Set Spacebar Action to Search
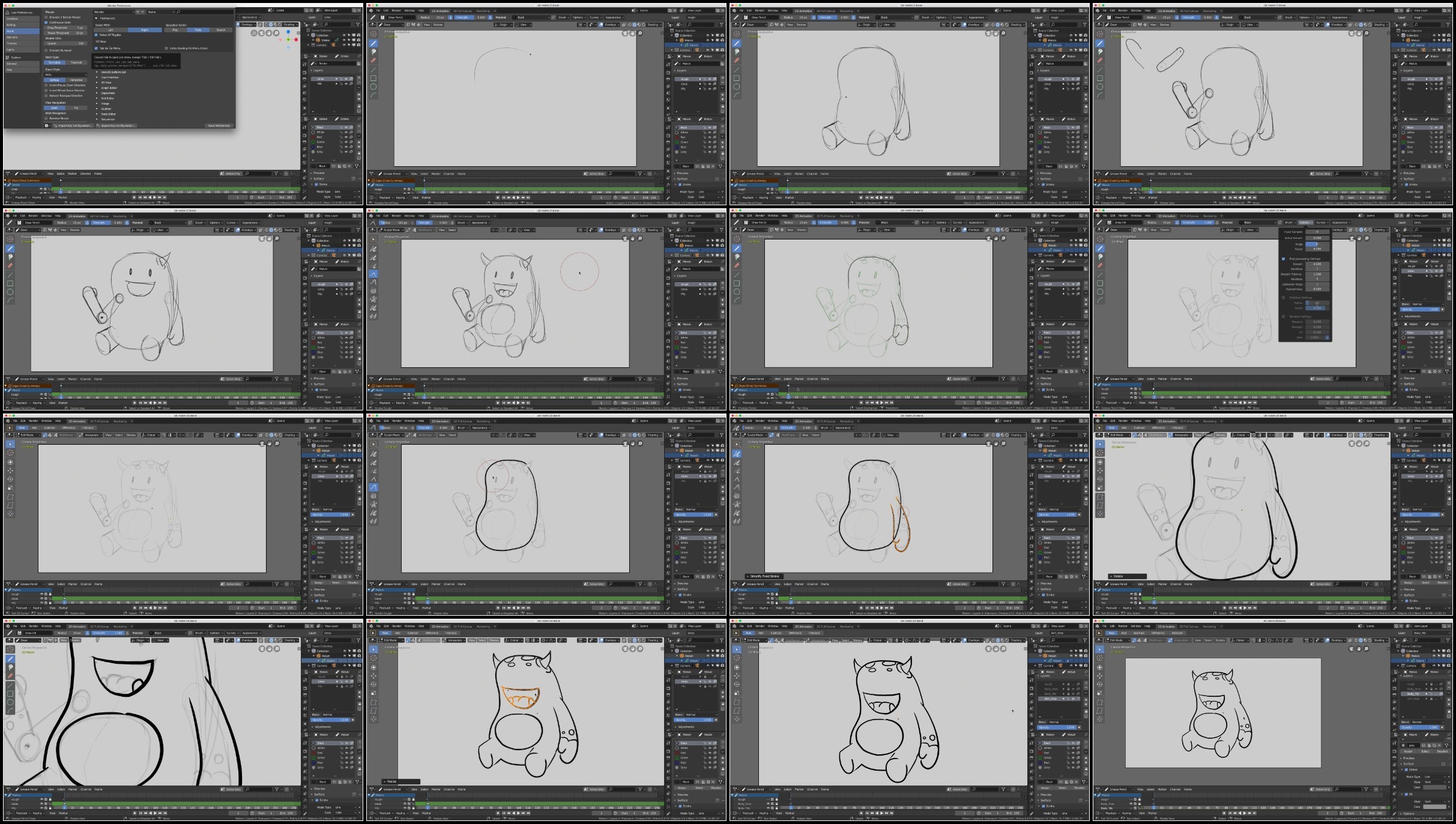The image size is (1456, 824). (221, 30)
